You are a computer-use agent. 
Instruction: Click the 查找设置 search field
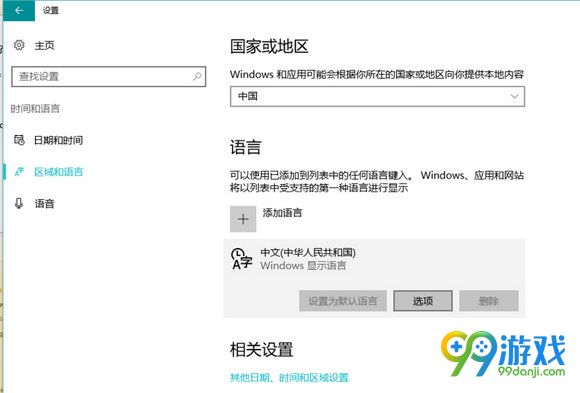tap(108, 77)
